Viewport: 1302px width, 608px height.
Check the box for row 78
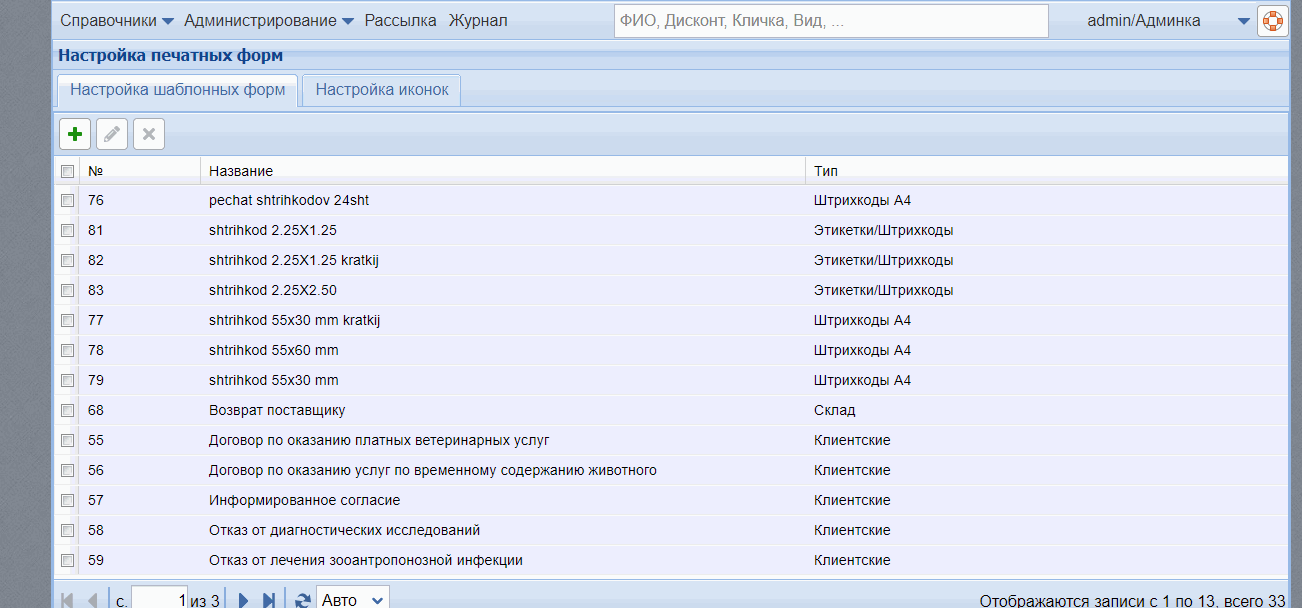[x=67, y=350]
